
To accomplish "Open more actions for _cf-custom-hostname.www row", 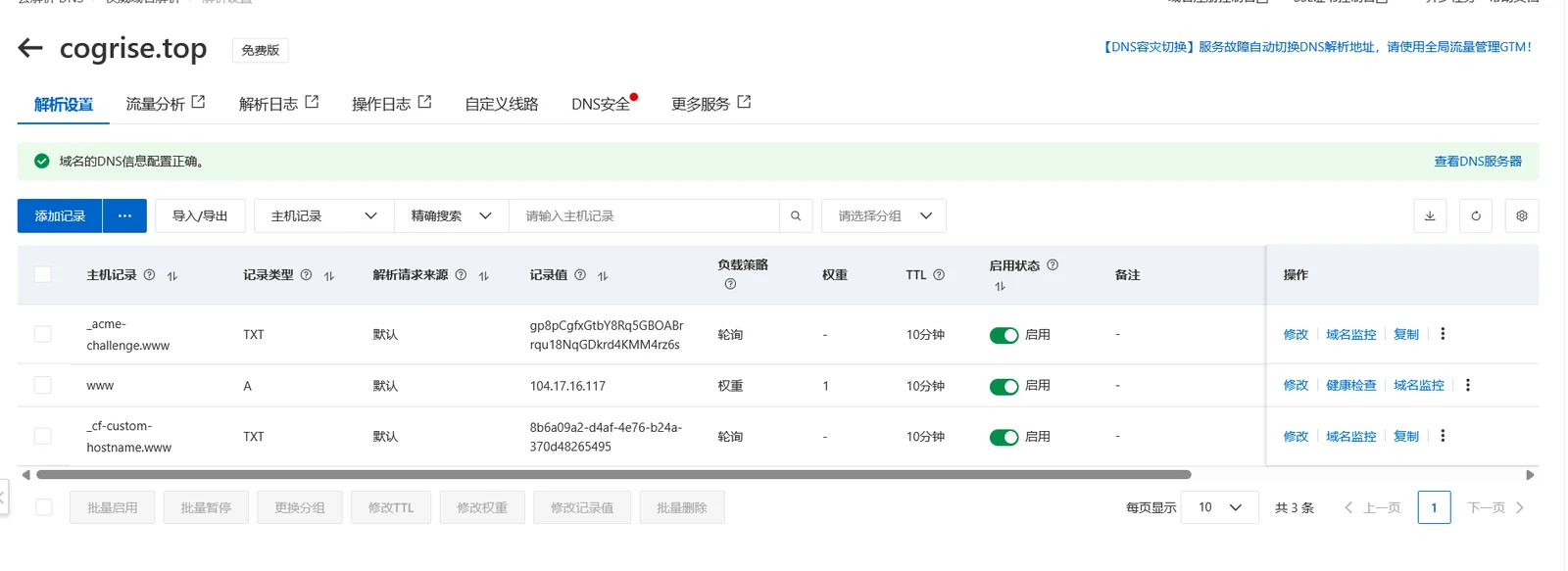I will tap(1443, 436).
